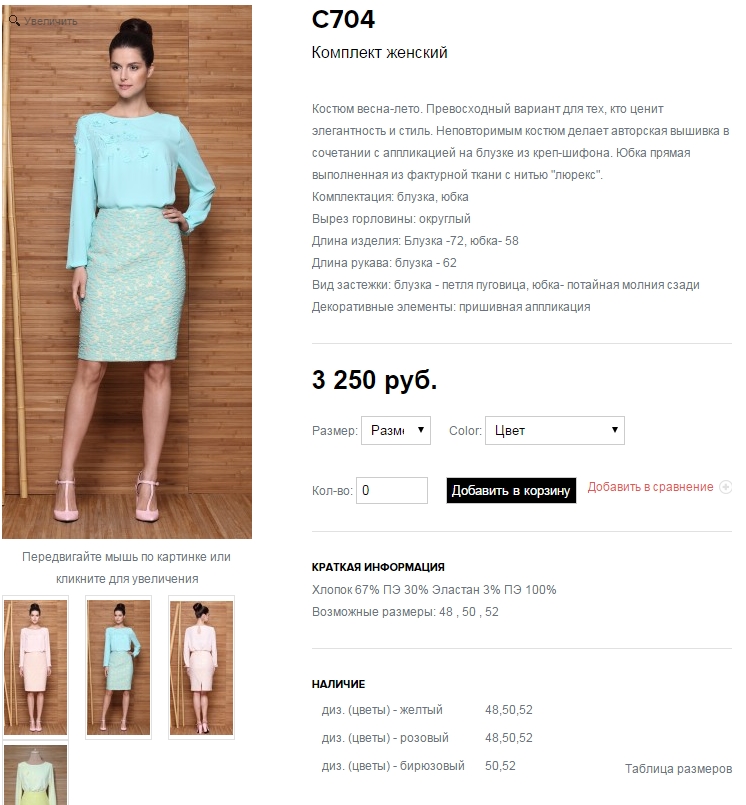Click the arrow of the Размер select
Viewport: 746px width, 805px height.
(x=420, y=430)
